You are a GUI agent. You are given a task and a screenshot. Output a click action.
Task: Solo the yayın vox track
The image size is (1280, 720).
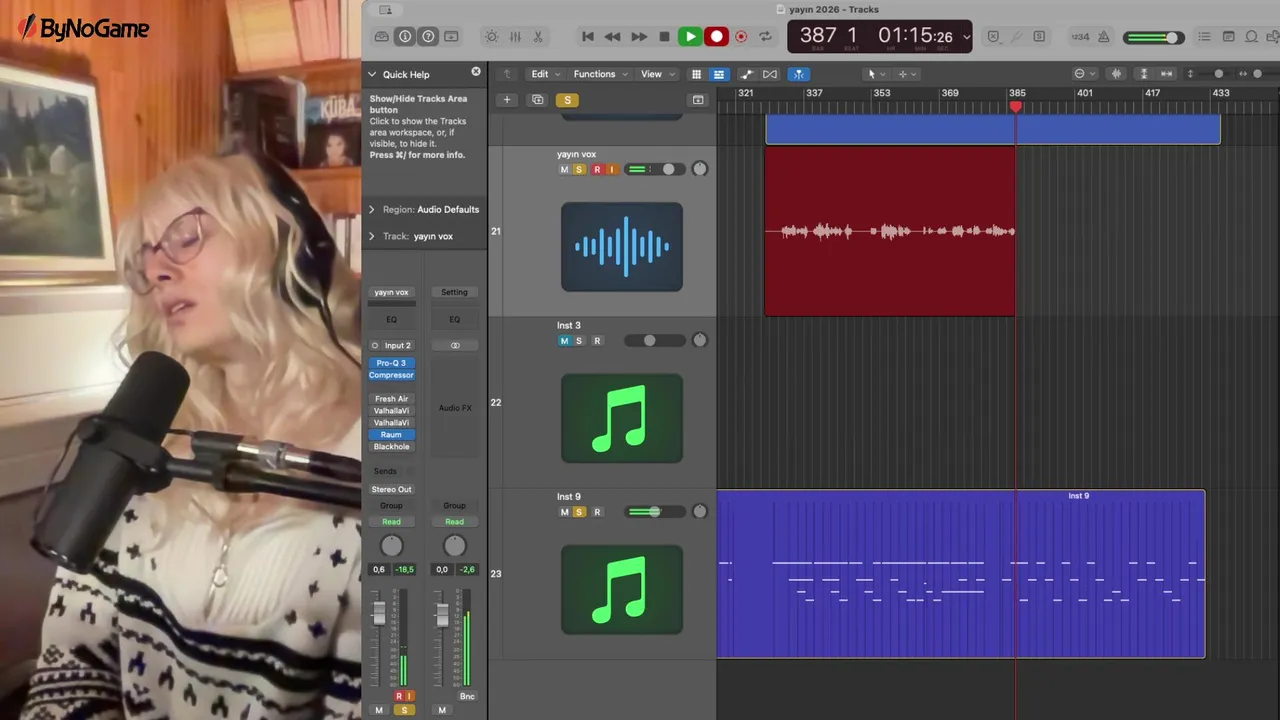tap(578, 170)
